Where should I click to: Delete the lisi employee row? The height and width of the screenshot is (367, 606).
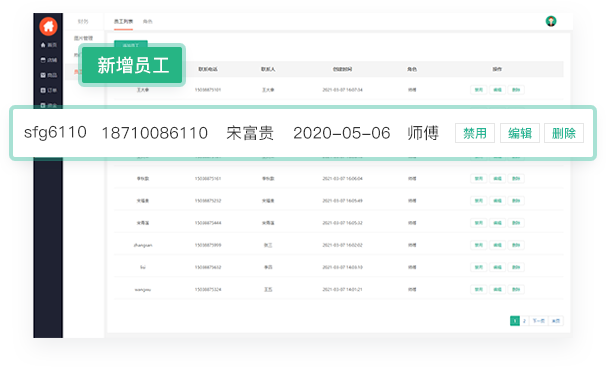tap(516, 267)
